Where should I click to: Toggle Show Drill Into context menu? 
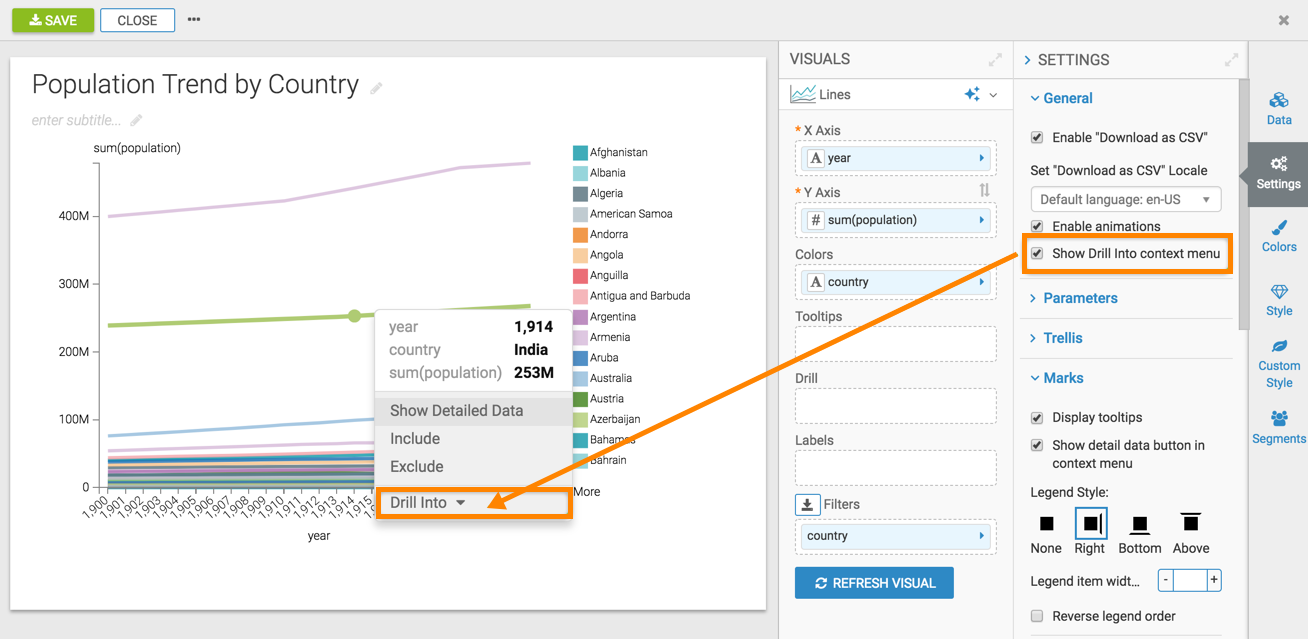tap(1037, 254)
